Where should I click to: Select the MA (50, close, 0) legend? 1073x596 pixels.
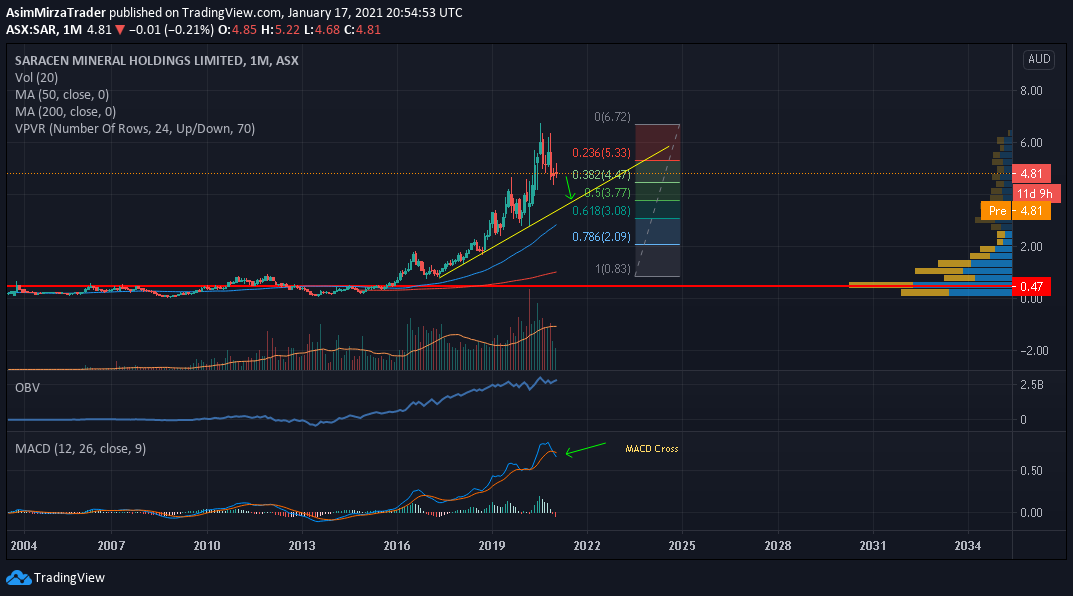[62, 94]
